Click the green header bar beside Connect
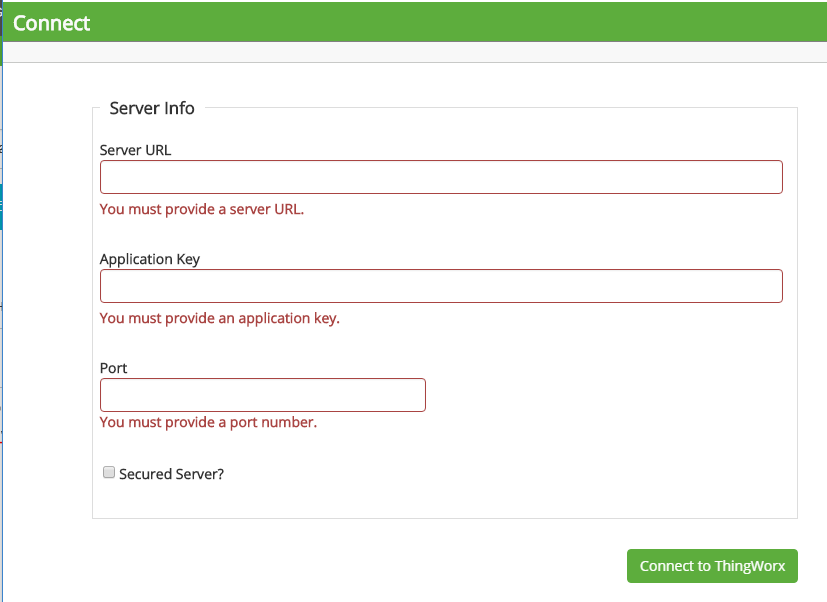Screen dimensions: 827x602 [454, 22]
